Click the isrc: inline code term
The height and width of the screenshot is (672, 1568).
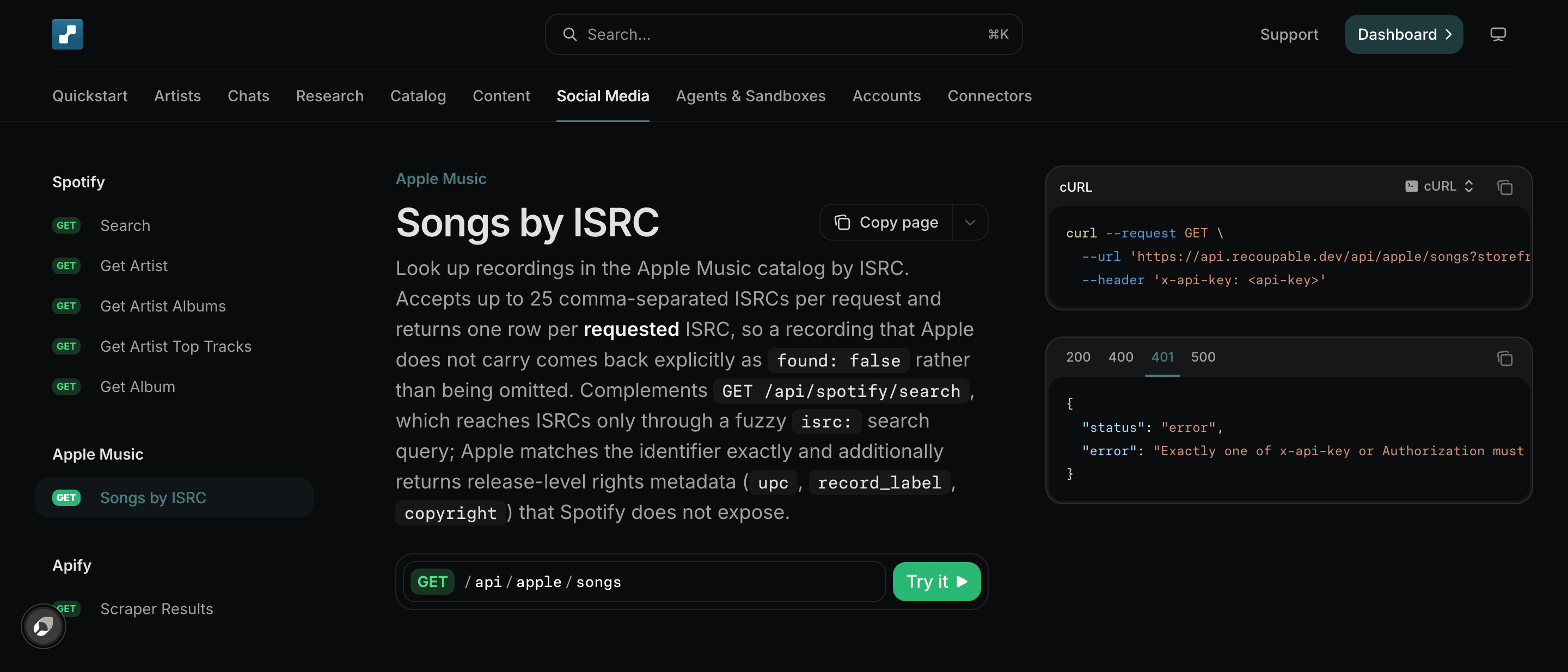pos(826,421)
